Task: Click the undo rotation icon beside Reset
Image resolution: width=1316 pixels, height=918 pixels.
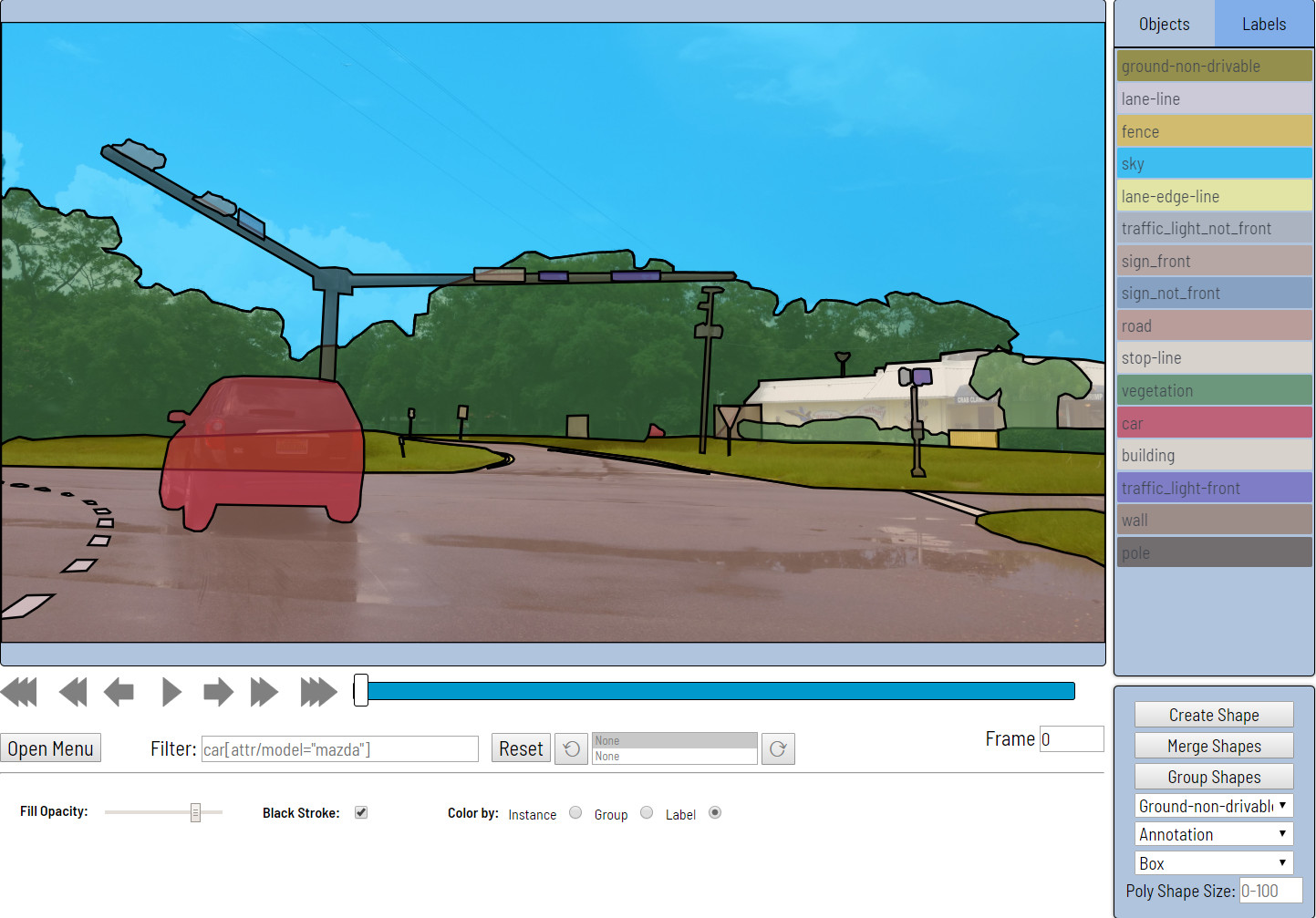Action: point(571,748)
